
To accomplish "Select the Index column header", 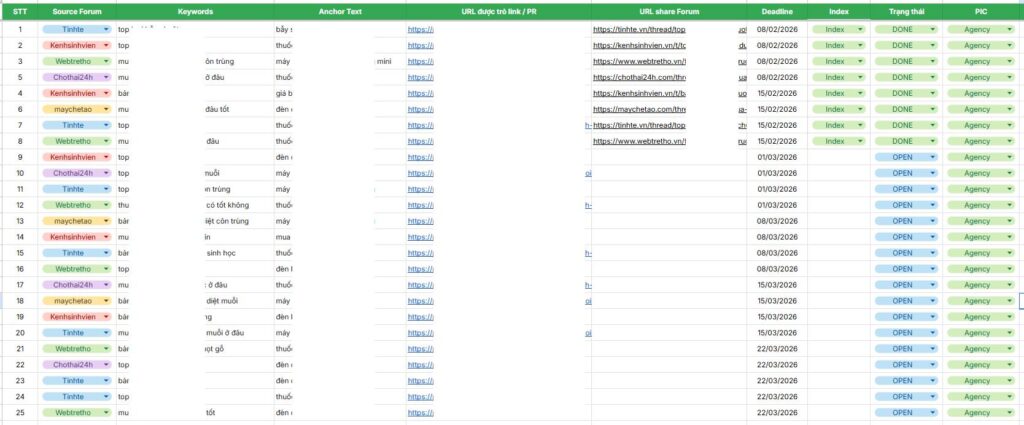I will click(x=839, y=12).
